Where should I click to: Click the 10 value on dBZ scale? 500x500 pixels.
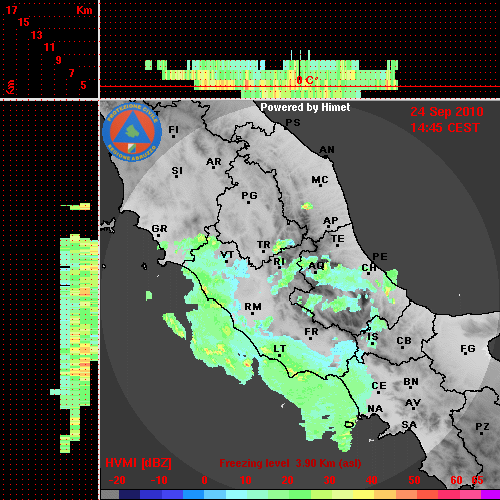click(246, 480)
